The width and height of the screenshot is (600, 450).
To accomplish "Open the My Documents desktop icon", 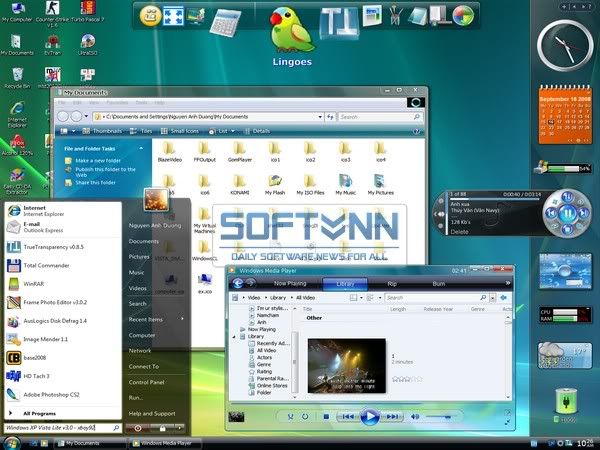I will (16, 45).
